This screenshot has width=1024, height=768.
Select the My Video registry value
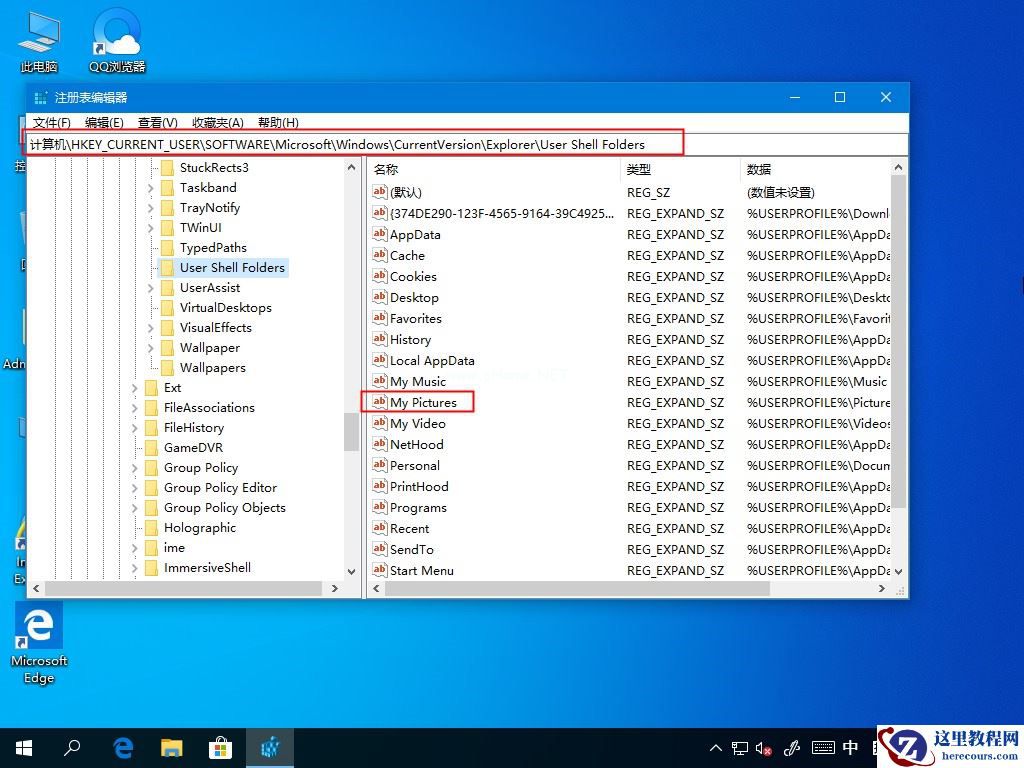coord(417,423)
